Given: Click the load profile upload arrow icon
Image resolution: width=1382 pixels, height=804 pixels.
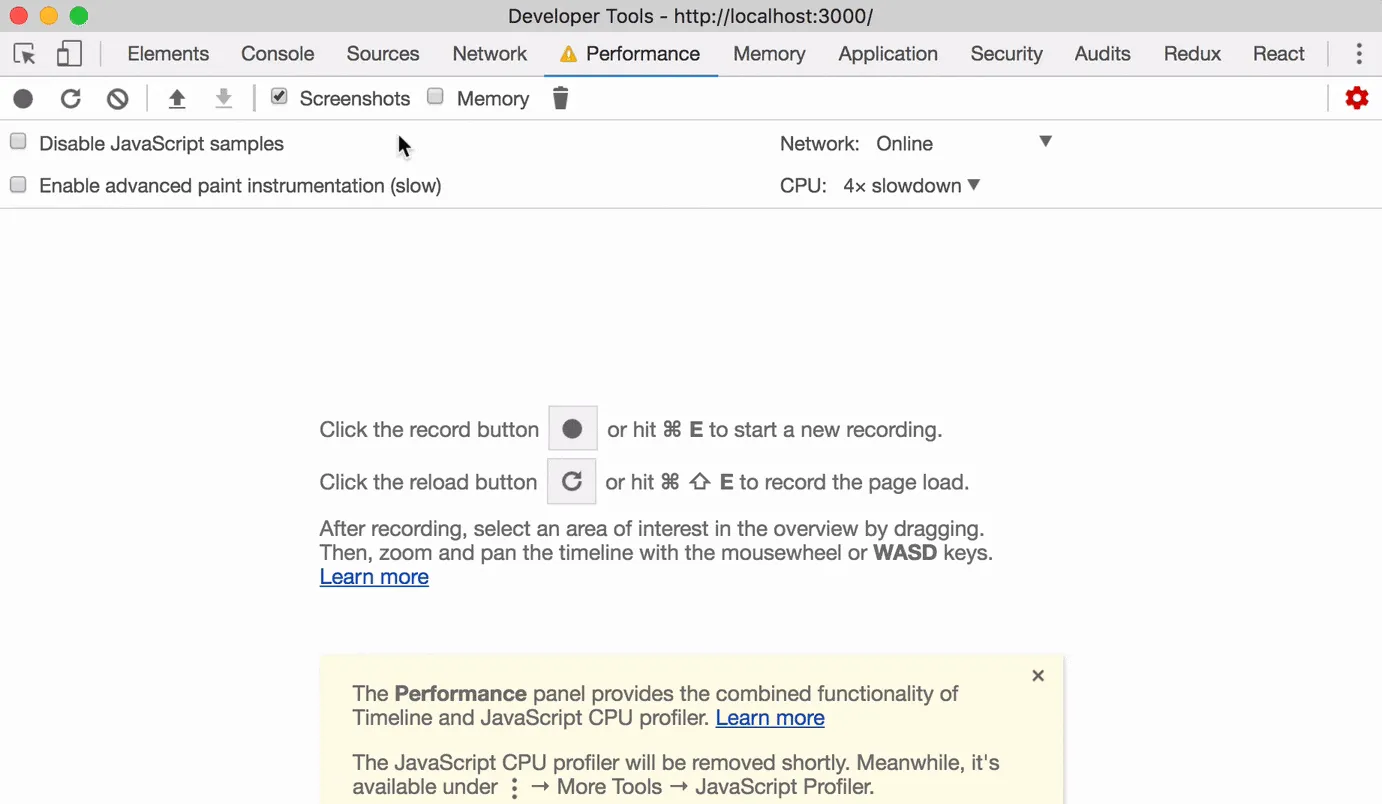Looking at the screenshot, I should (177, 98).
